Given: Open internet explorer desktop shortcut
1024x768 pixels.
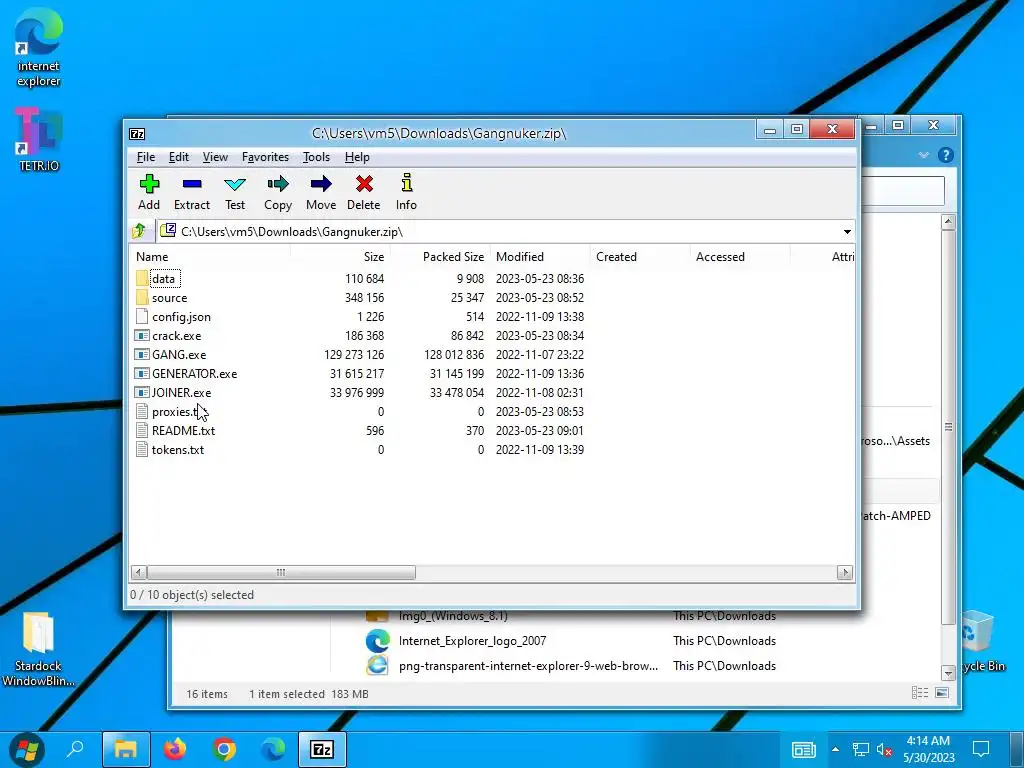Looking at the screenshot, I should tap(39, 47).
